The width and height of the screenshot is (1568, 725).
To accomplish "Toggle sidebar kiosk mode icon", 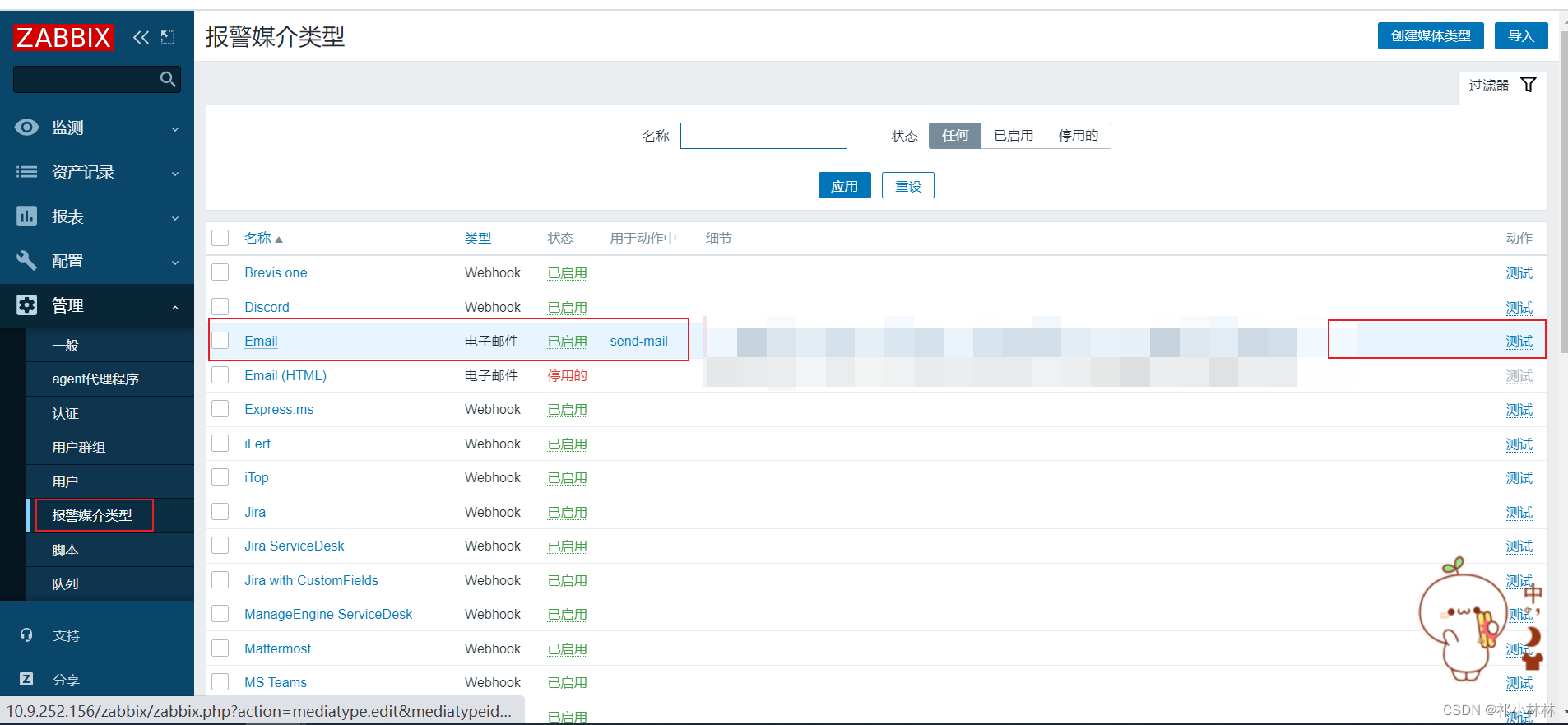I will (168, 37).
